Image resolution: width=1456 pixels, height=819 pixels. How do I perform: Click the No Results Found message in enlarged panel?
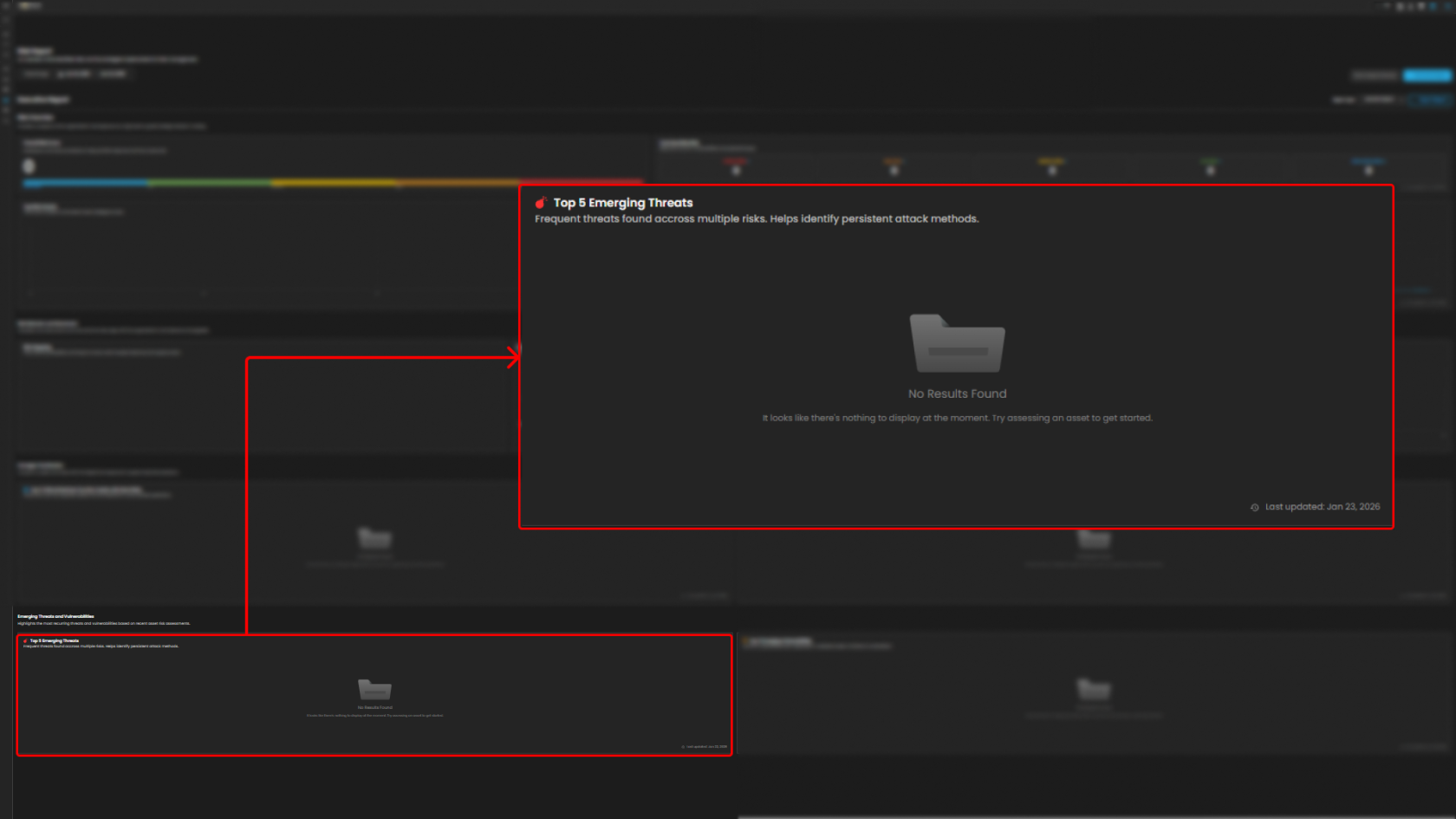[957, 393]
